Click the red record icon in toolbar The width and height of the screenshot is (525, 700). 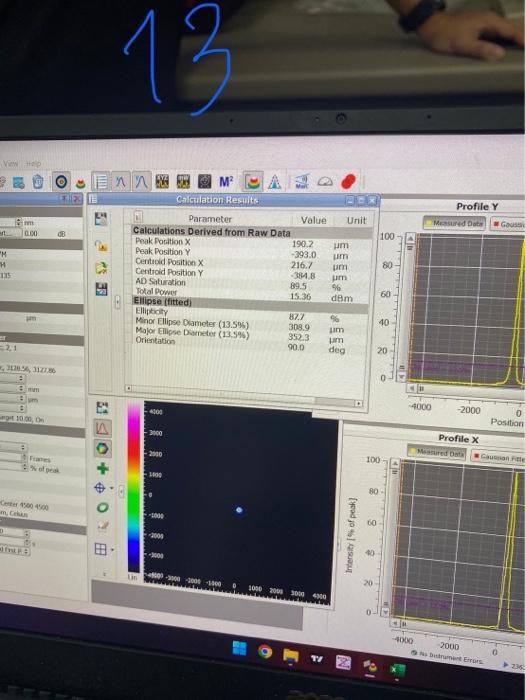[x=348, y=181]
